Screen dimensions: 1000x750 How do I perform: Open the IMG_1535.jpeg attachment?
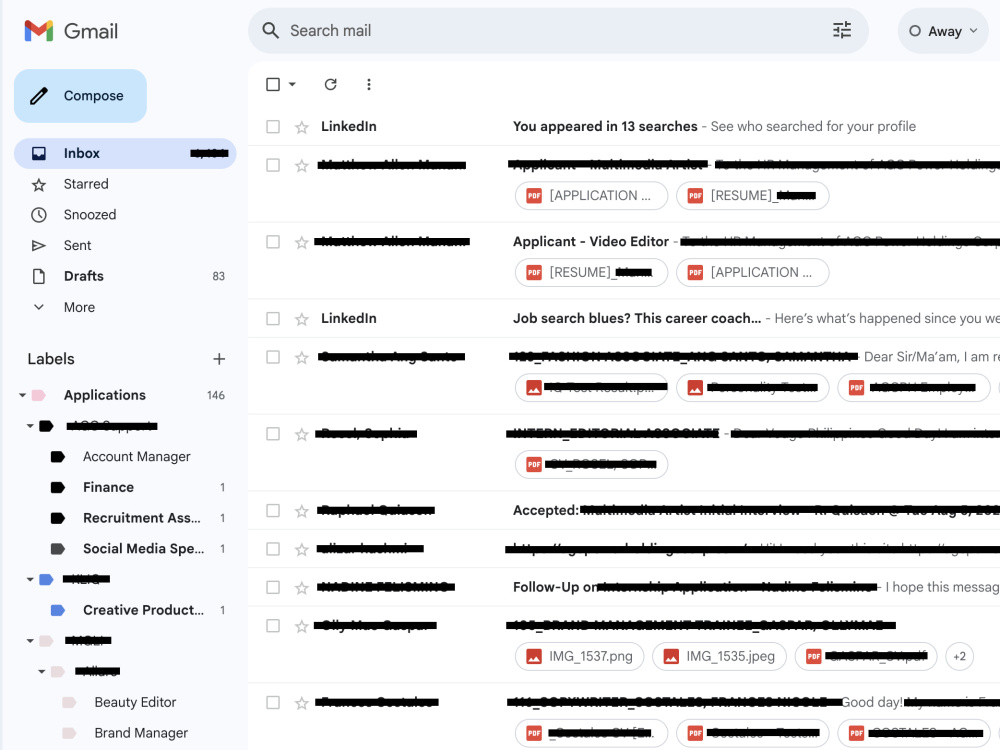719,656
